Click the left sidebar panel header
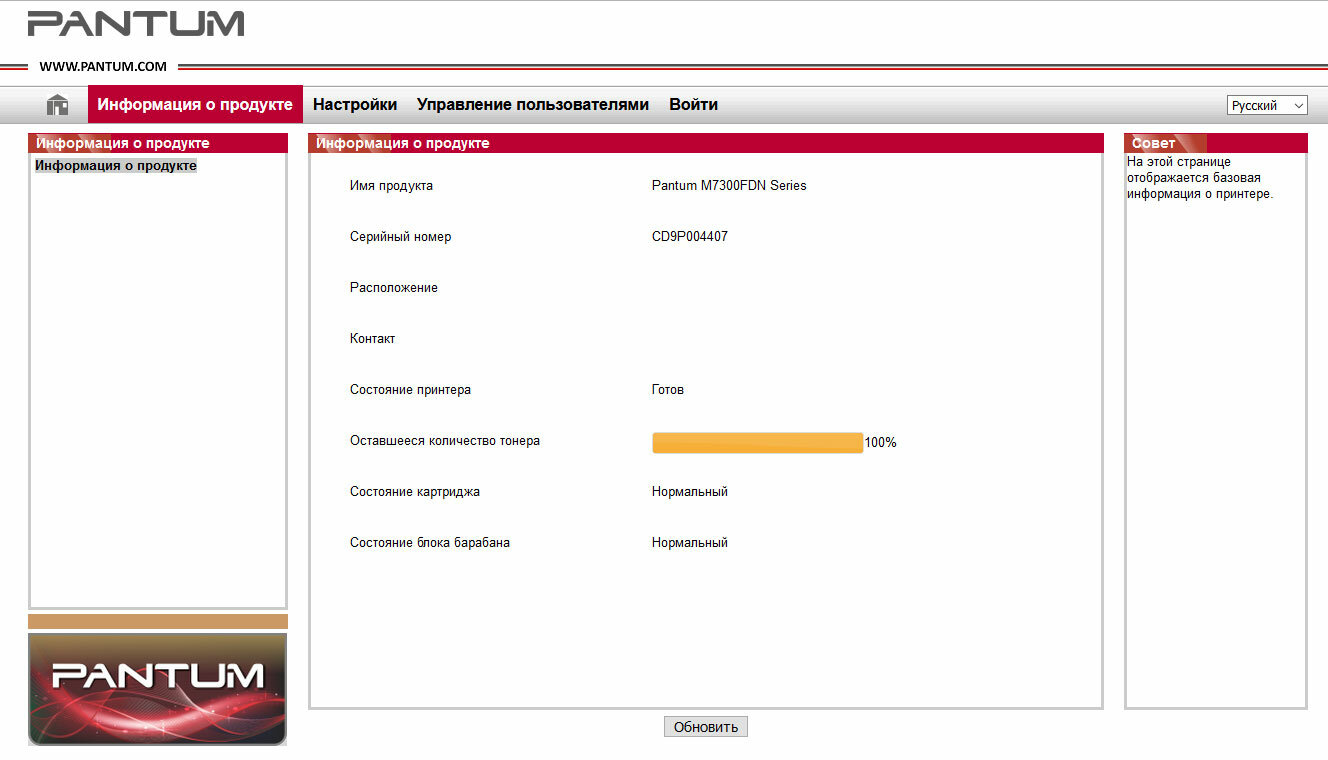The height and width of the screenshot is (760, 1328). [x=158, y=143]
